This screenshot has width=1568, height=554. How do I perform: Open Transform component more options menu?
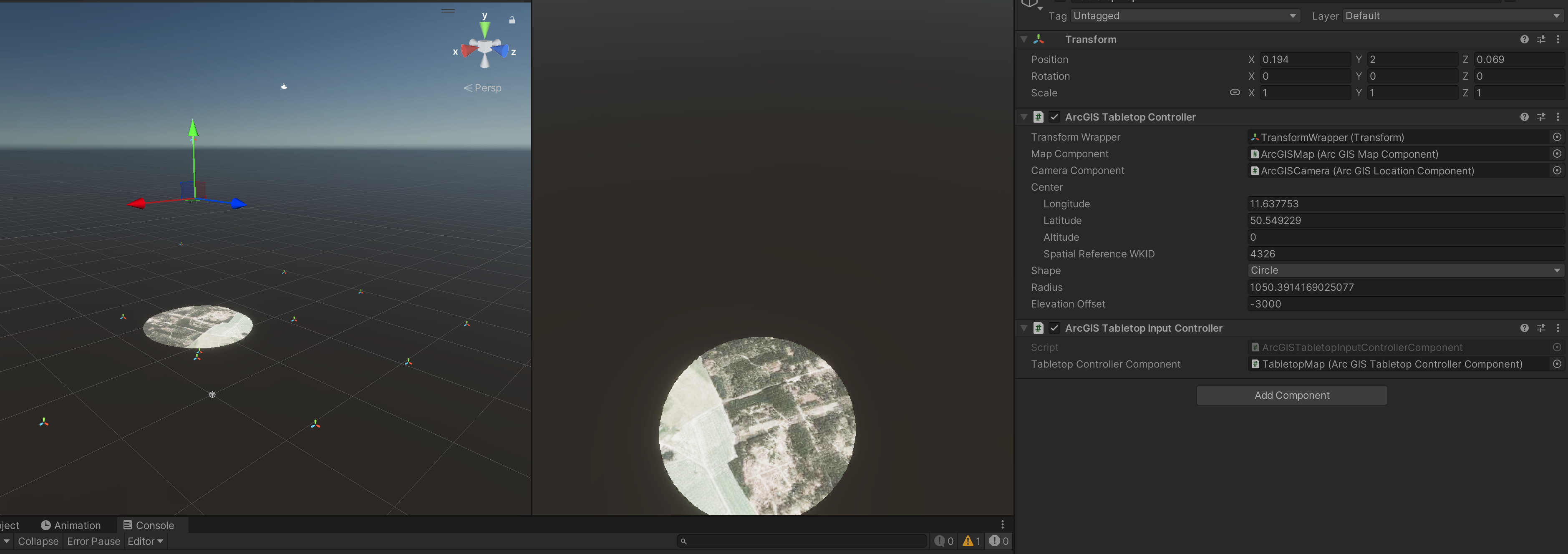1558,40
